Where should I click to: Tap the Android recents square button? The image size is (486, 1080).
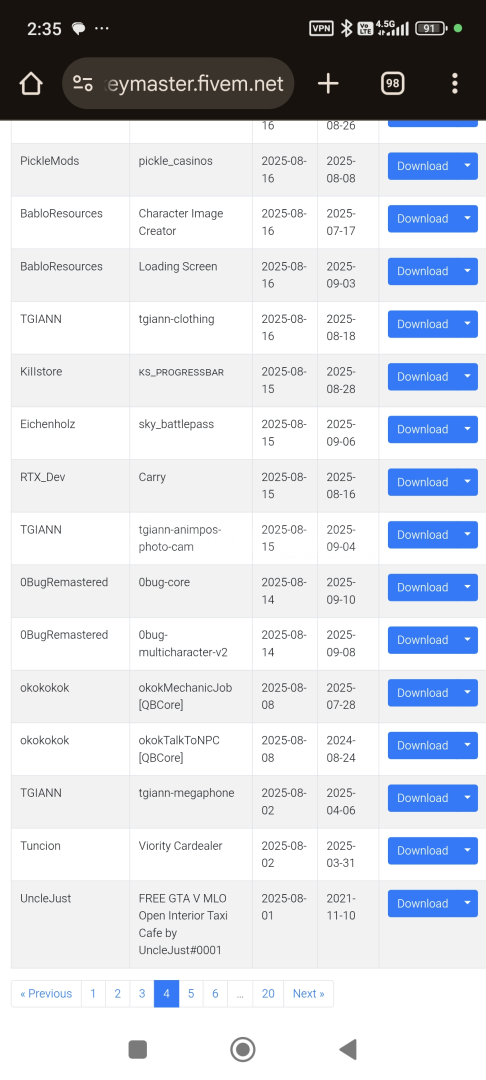pos(138,1050)
